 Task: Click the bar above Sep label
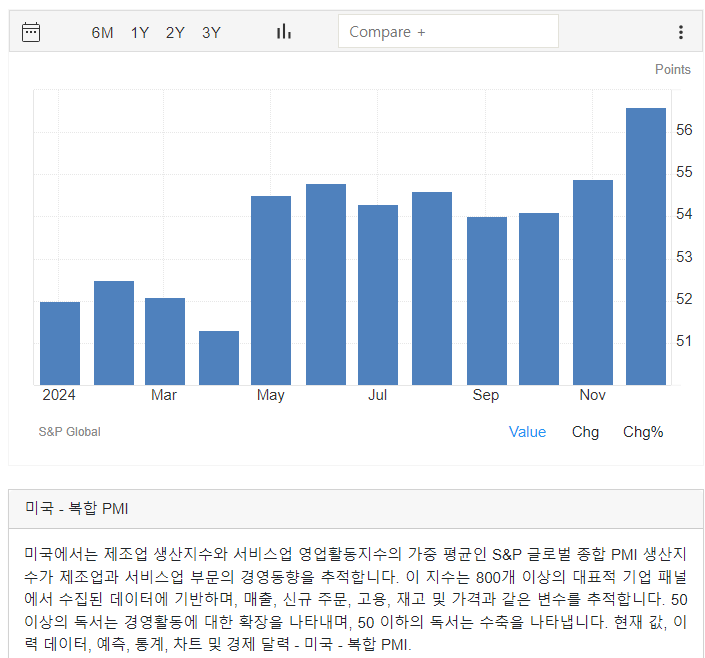[x=487, y=301]
